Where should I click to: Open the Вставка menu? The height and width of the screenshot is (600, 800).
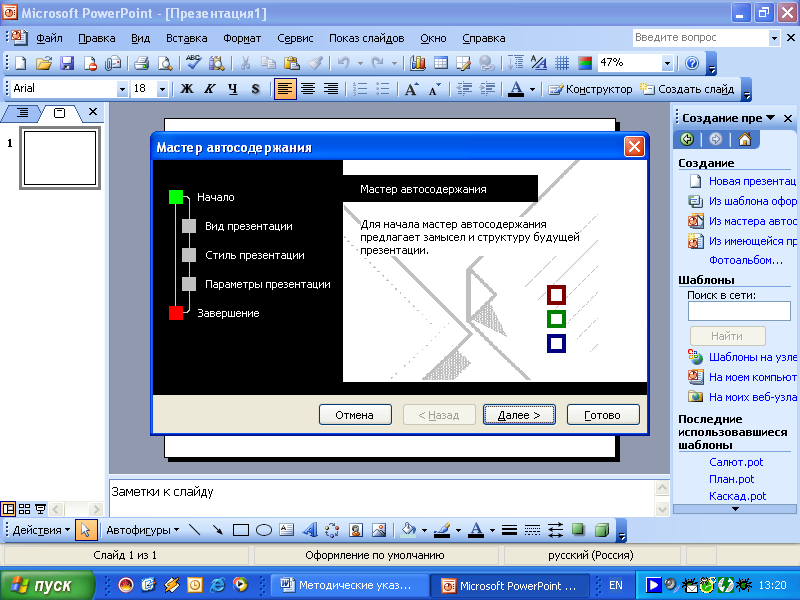(x=186, y=38)
